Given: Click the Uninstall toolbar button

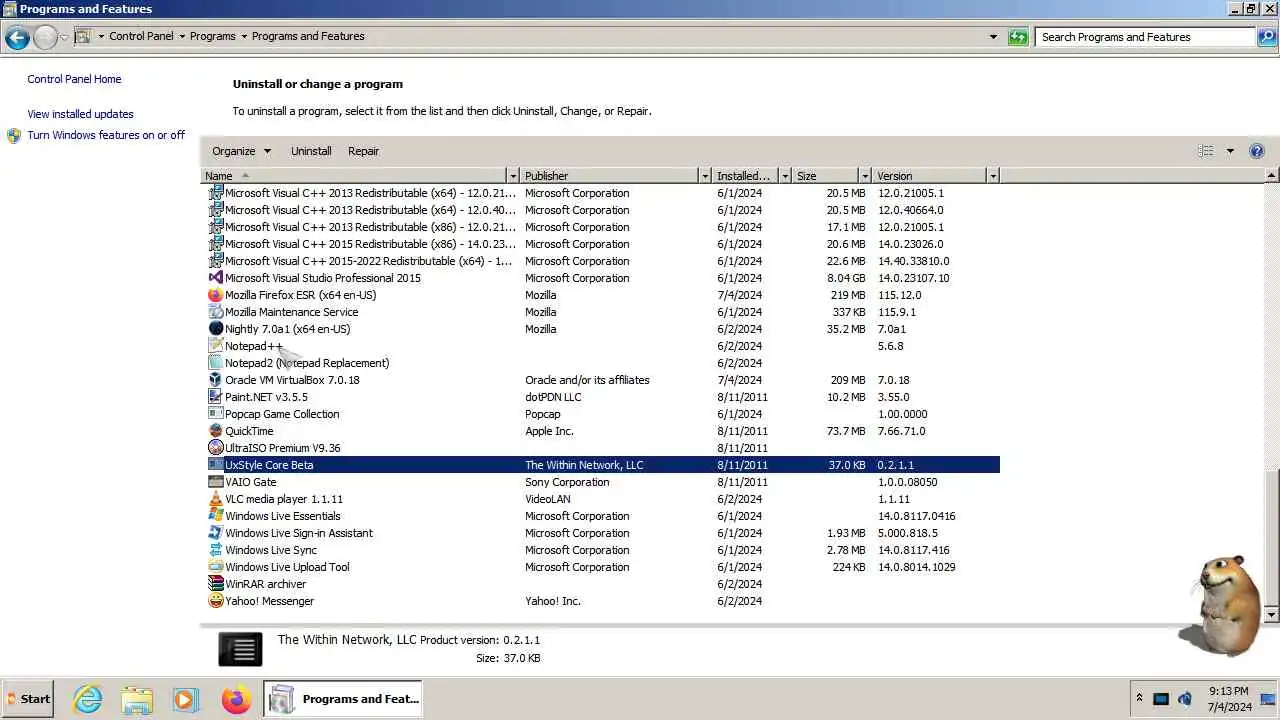Looking at the screenshot, I should (311, 151).
